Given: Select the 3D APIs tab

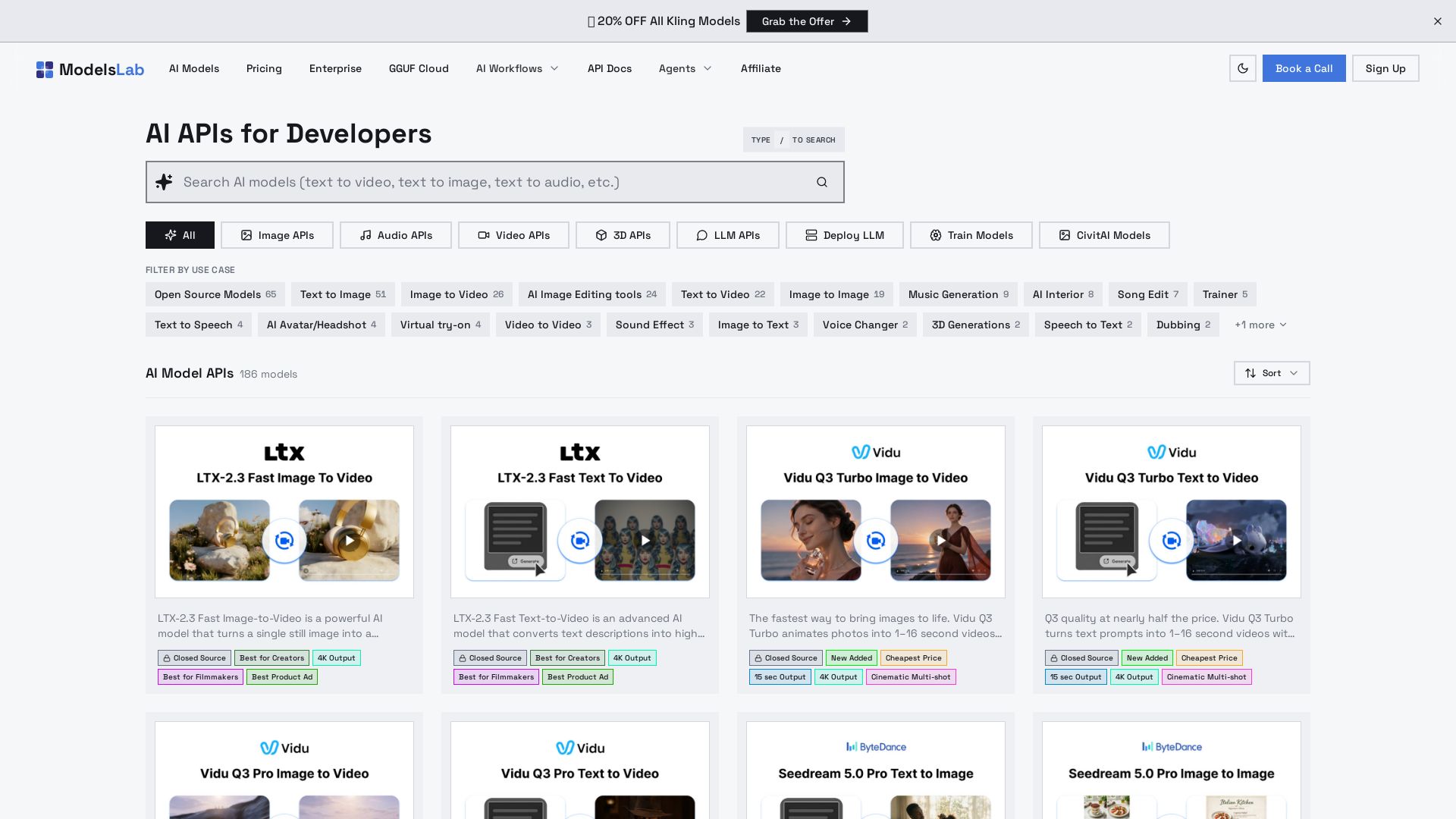Looking at the screenshot, I should 623,235.
